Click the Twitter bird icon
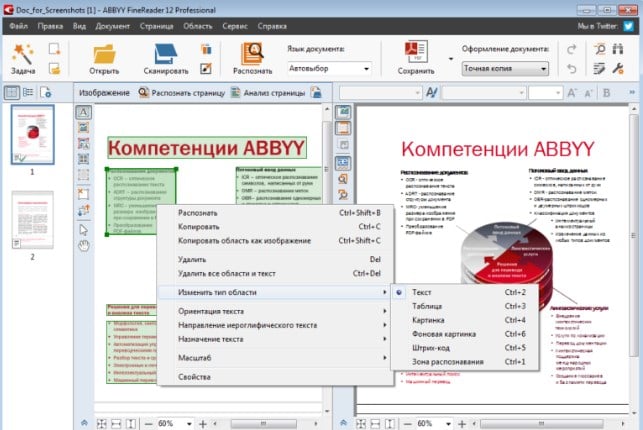 pyautogui.click(x=629, y=26)
